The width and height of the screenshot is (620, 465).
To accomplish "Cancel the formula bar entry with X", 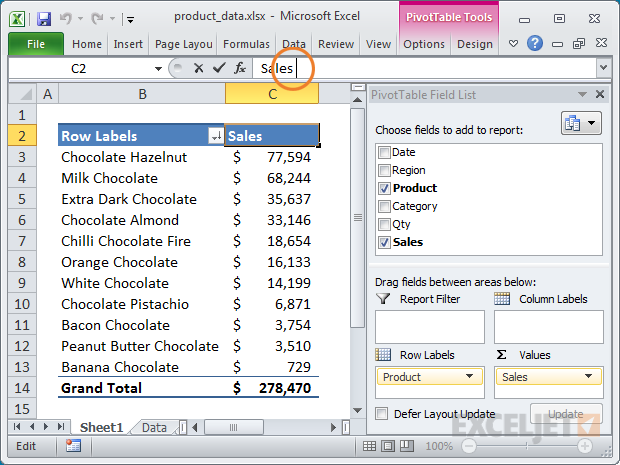I will pos(198,68).
